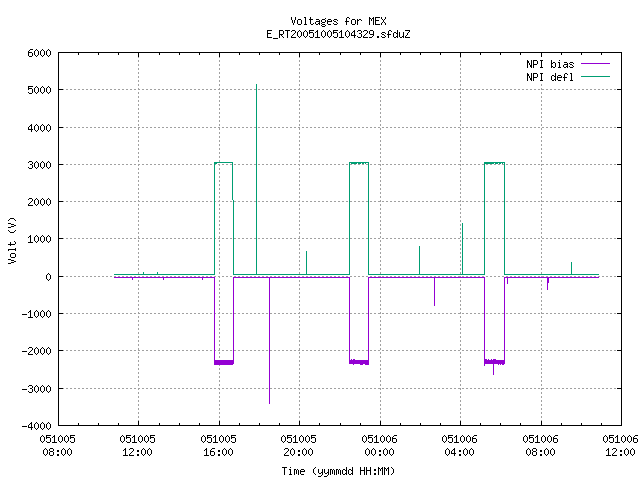Click the purple NPI bias legend line
Viewport: 640px width, 480px height.
pyautogui.click(x=595, y=64)
